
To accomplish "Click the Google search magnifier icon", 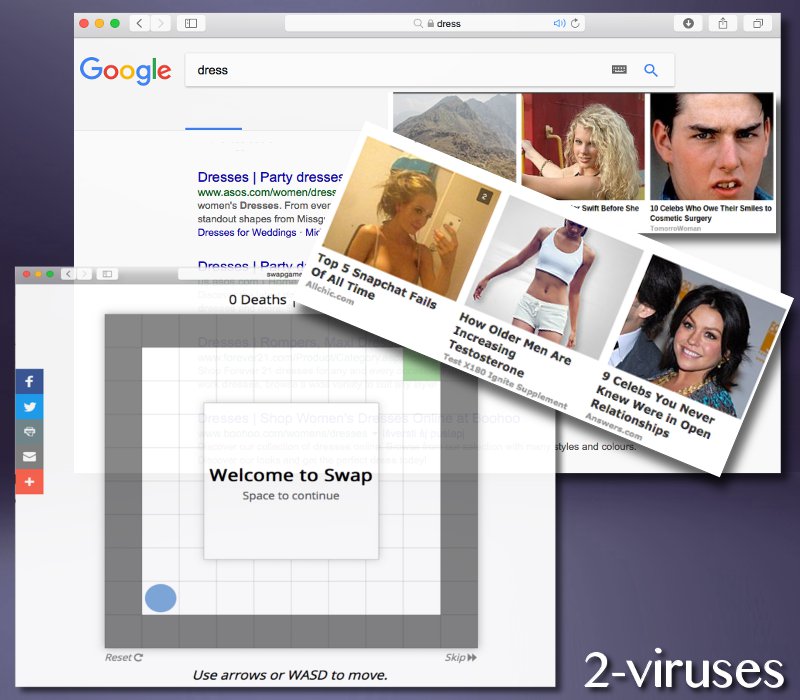I will pos(651,70).
